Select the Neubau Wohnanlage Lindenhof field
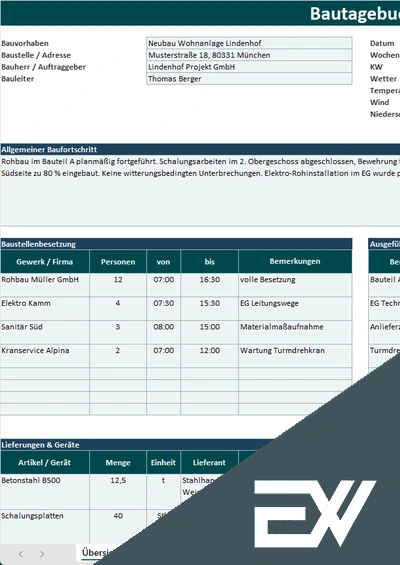This screenshot has height=565, width=400. [249, 43]
